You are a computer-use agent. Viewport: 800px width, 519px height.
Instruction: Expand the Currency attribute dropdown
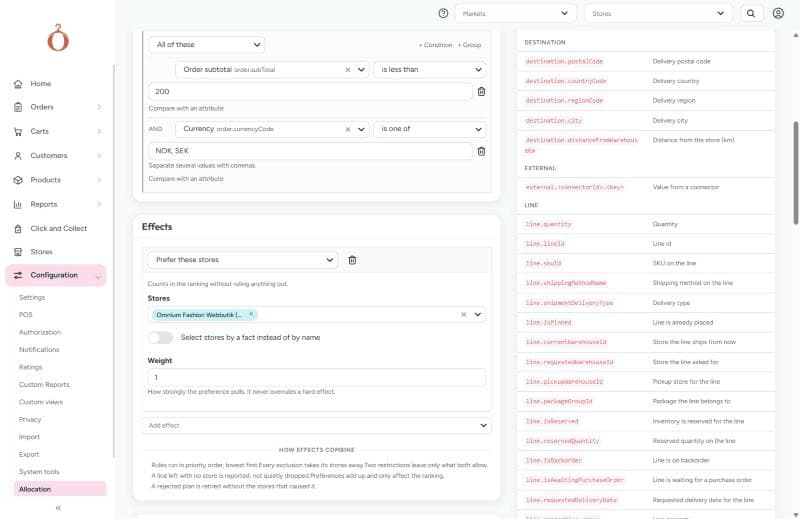coord(361,130)
